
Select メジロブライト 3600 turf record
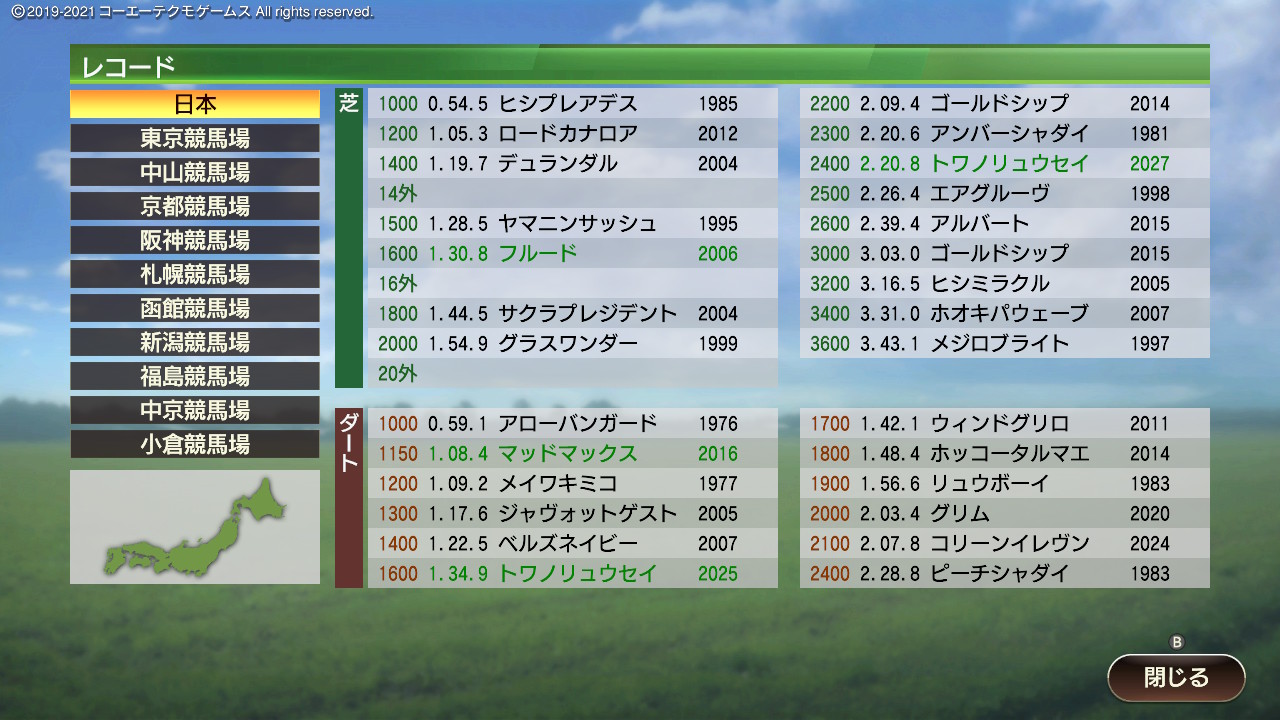coord(1005,343)
